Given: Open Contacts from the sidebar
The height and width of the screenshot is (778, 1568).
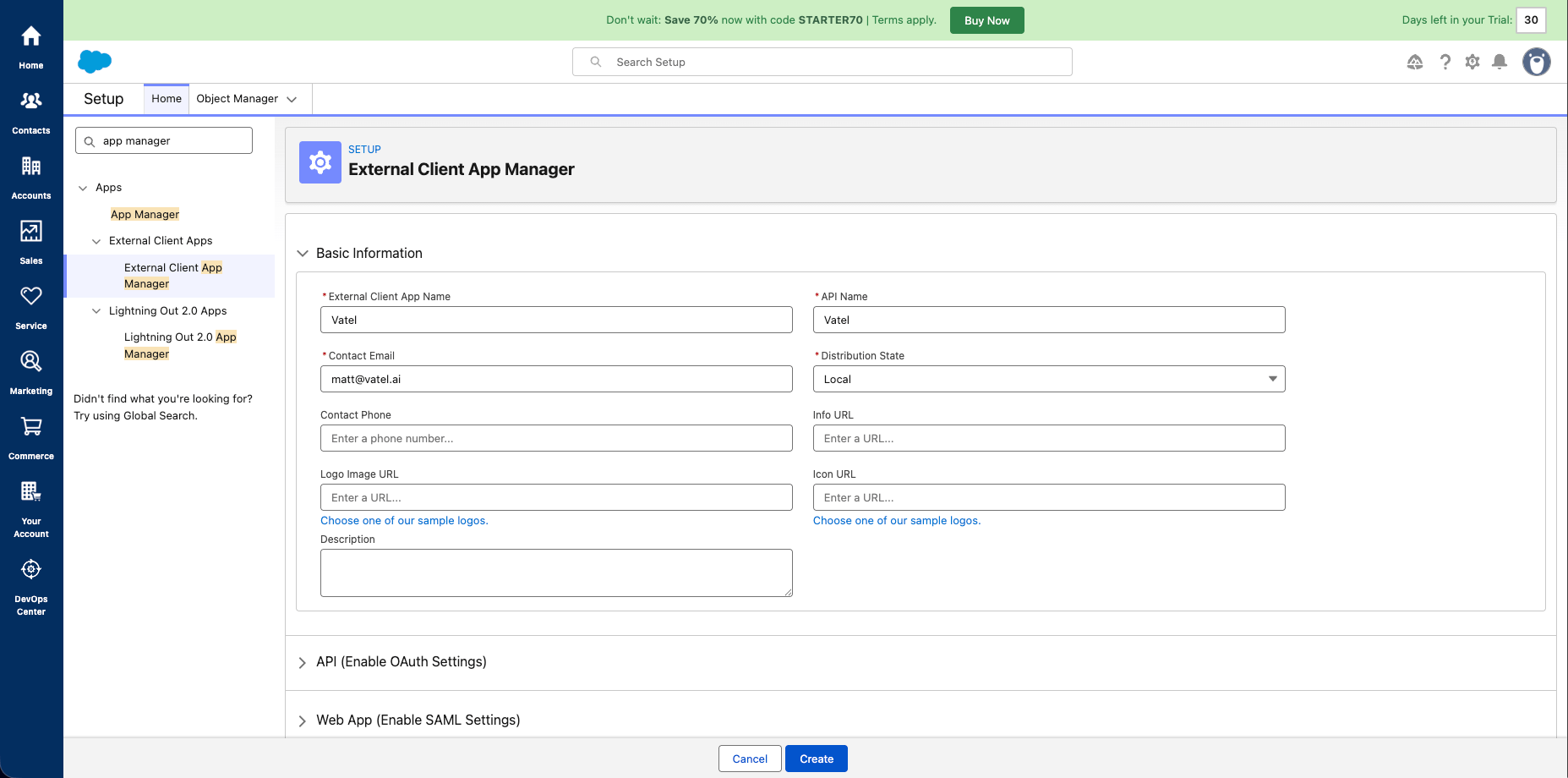Looking at the screenshot, I should [x=31, y=112].
